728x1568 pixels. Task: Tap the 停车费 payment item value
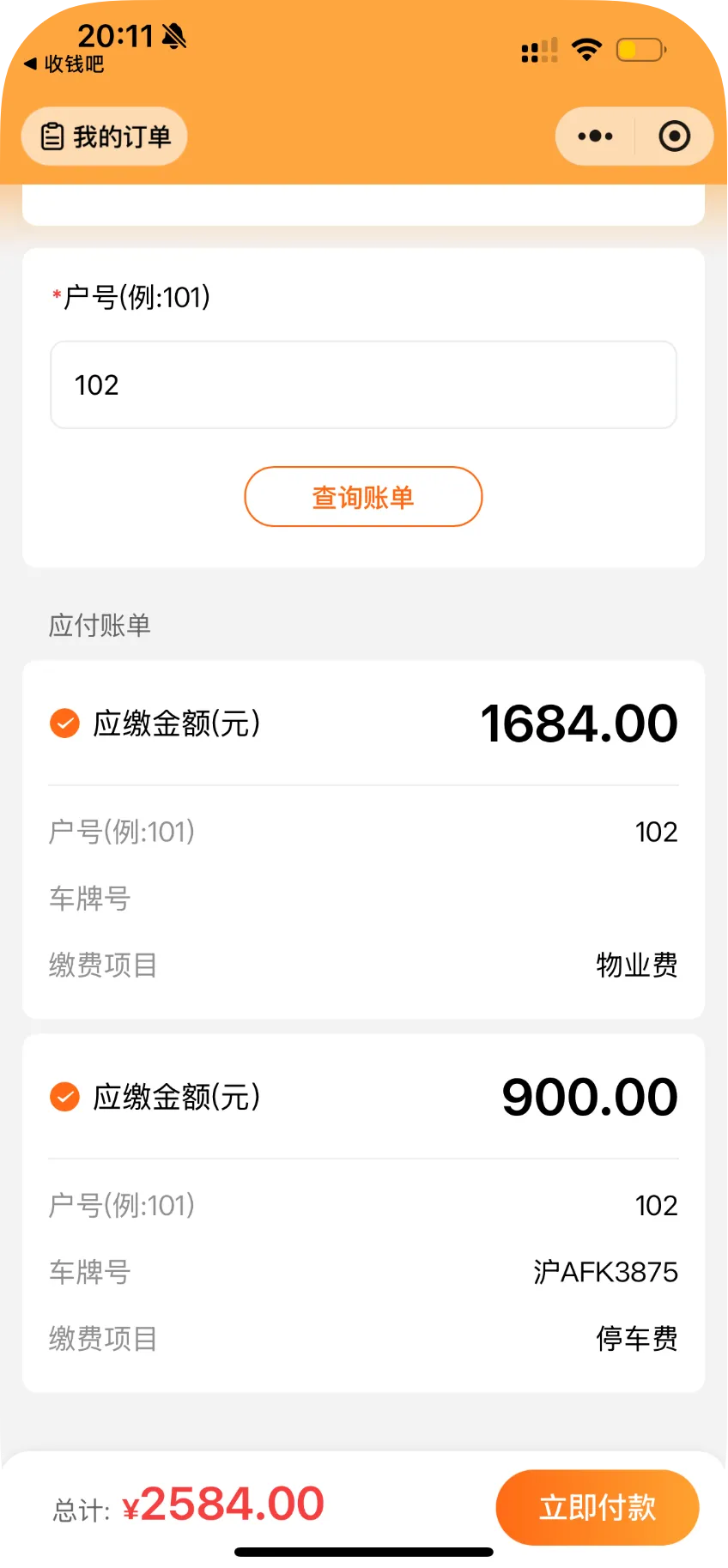tap(636, 1339)
